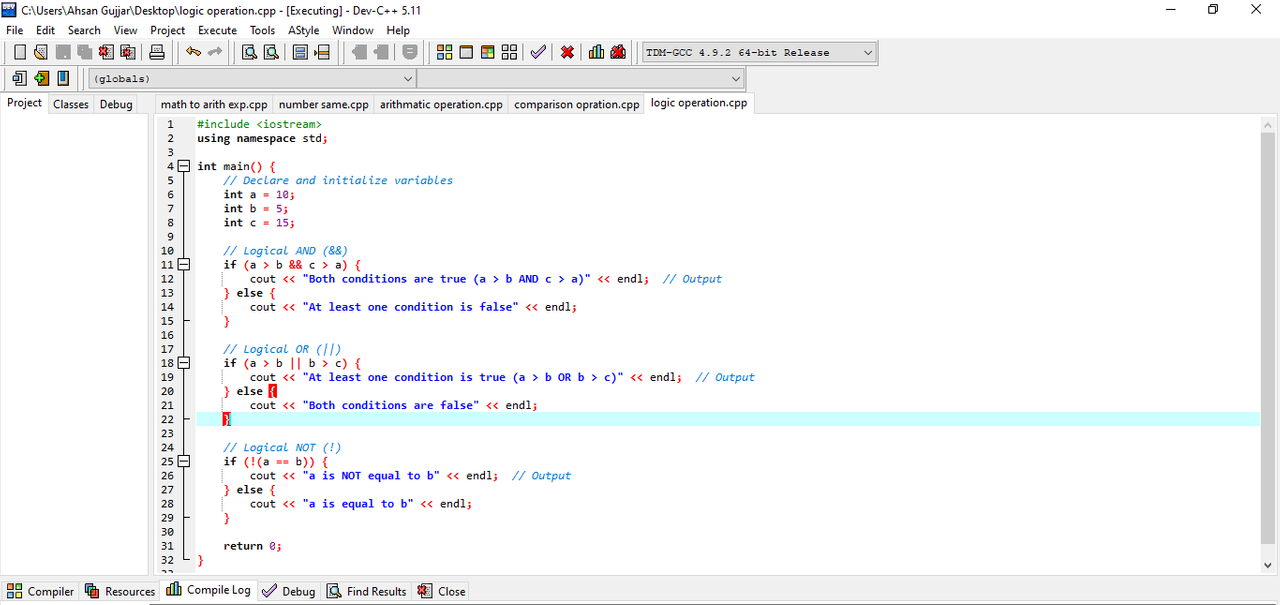The height and width of the screenshot is (605, 1280).
Task: Collapse the fold marker on line 11
Action: (183, 264)
